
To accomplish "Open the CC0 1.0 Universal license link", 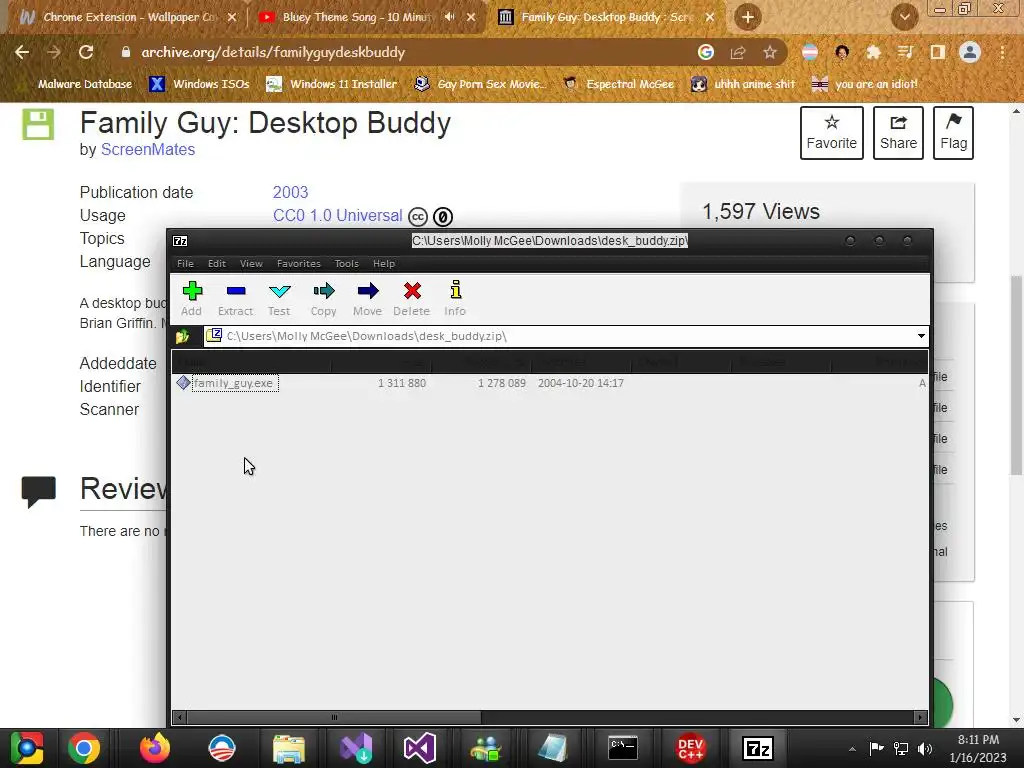I will [337, 216].
